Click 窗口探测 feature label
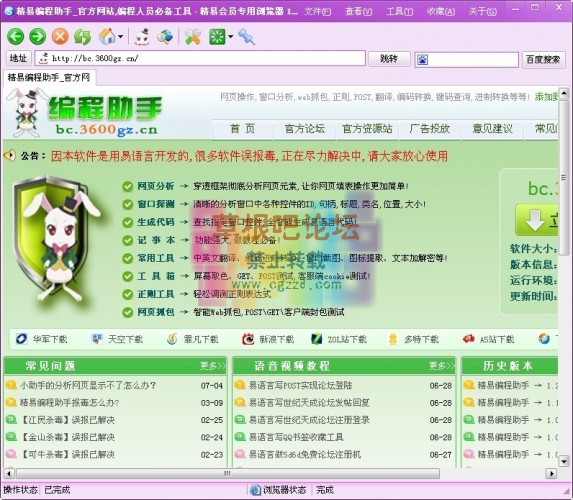The image size is (573, 500). [x=156, y=204]
